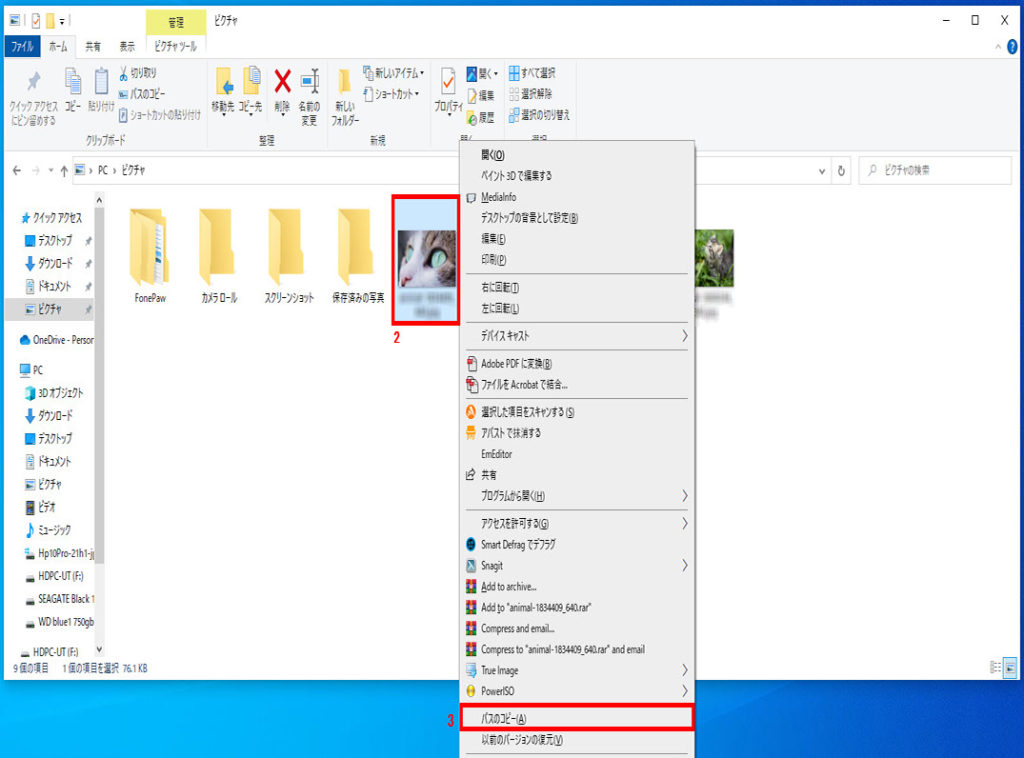Click the up-arrow navigation icon
The image size is (1024, 758).
(65, 171)
